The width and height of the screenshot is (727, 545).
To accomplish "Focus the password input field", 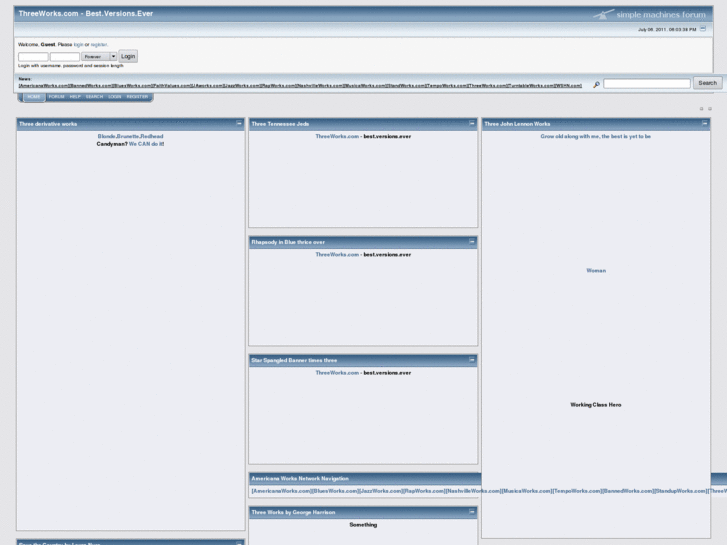I will [x=64, y=57].
